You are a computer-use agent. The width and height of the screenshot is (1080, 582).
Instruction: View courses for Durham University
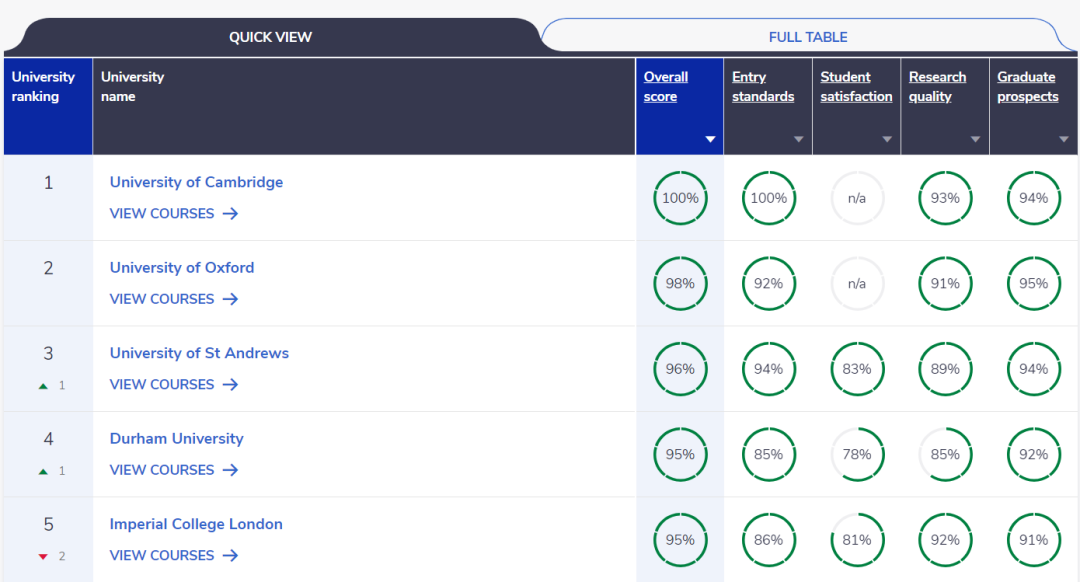(x=174, y=470)
